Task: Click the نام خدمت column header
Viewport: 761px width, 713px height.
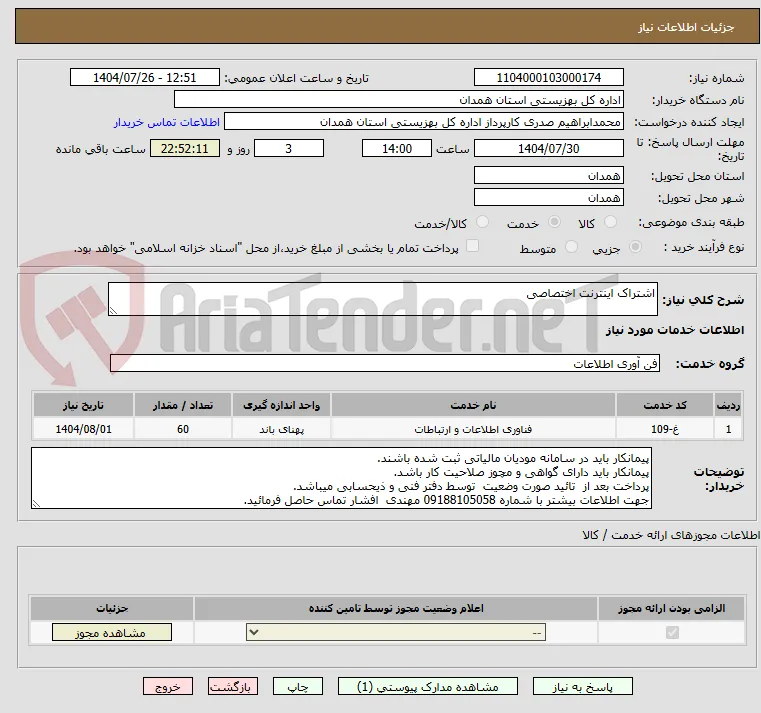Action: coord(473,405)
